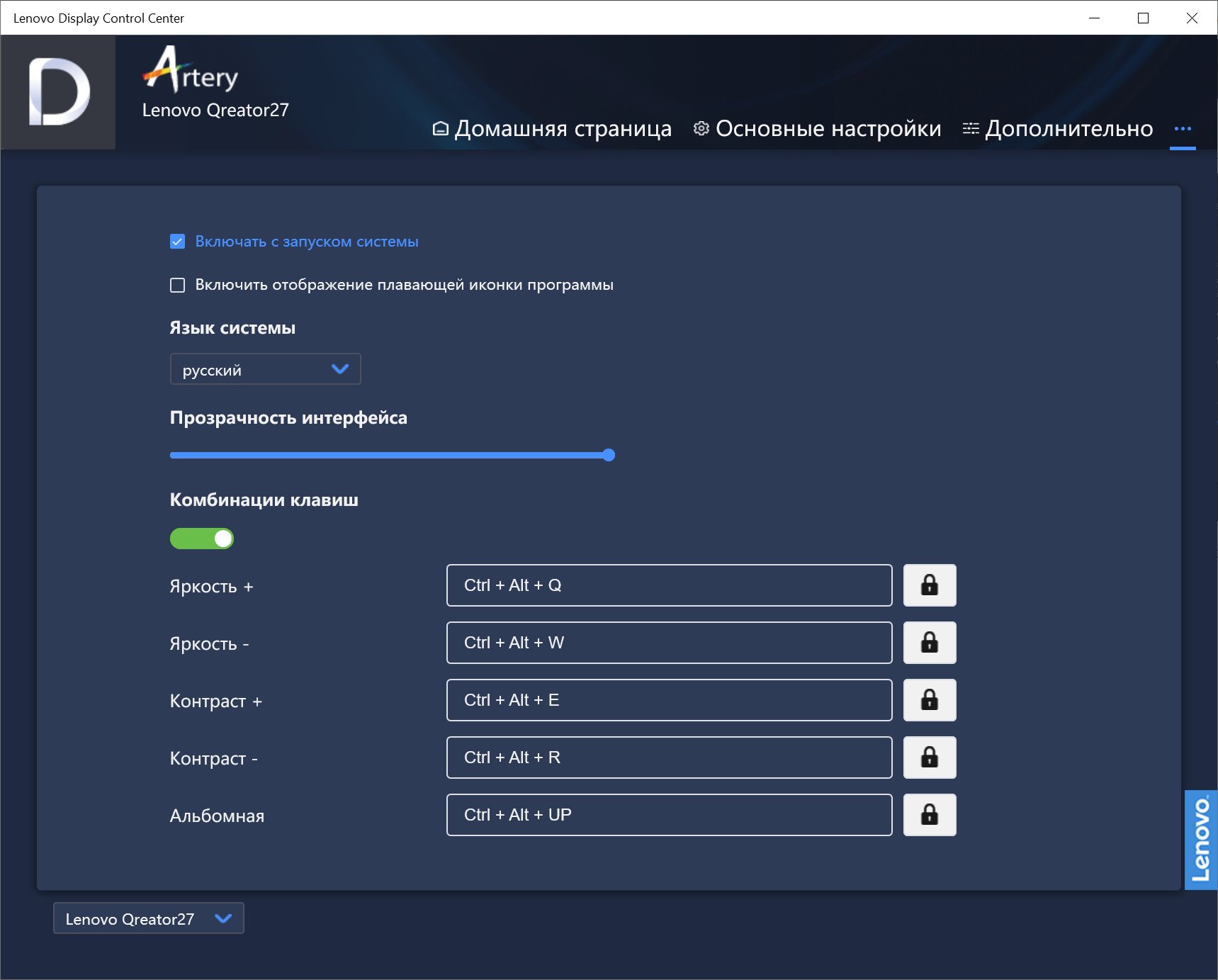Image resolution: width=1218 pixels, height=980 pixels.
Task: Unlock the Альбомная hotkey lock
Action: coord(930,815)
